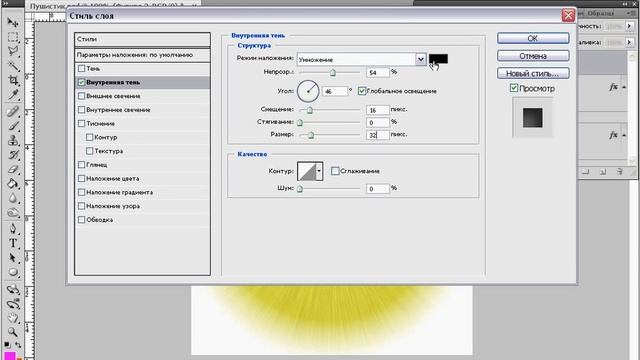This screenshot has height=360, width=640.
Task: Open fill (Заливка) arrow in Layers panel
Action: click(x=629, y=42)
